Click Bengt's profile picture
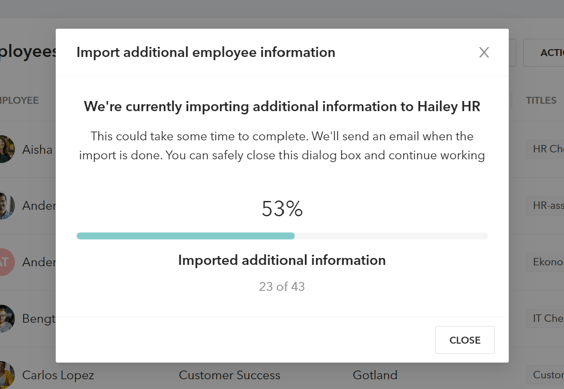Screen dimensions: 564x389 6,318
